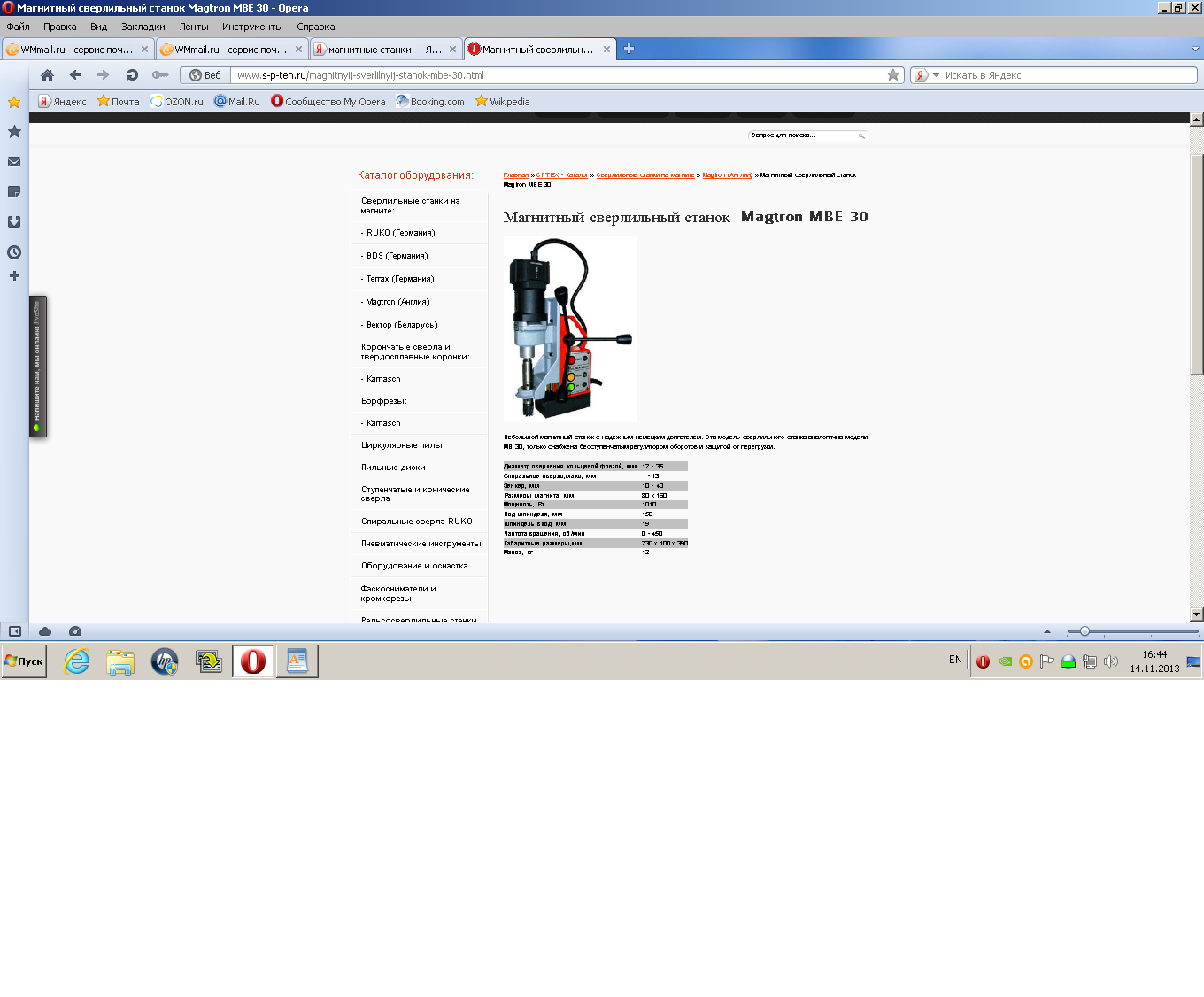
Task: Open the LiveSite chat side tab
Action: pos(37,367)
